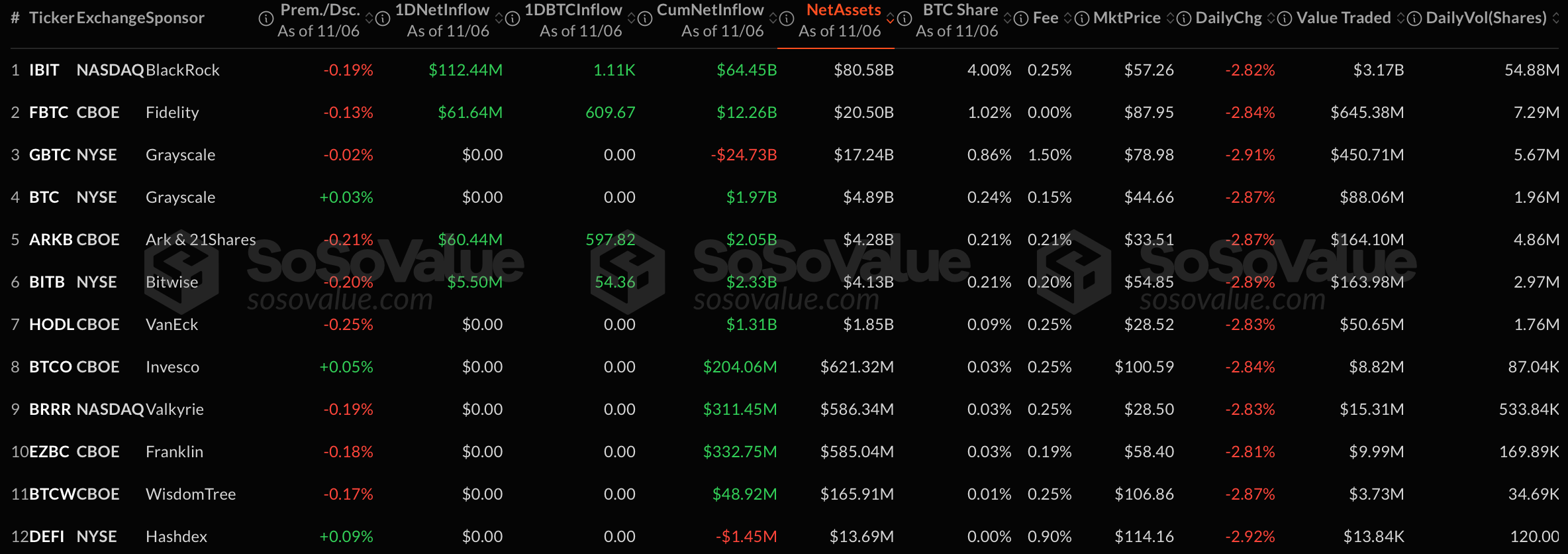1568x554 pixels.
Task: Open info icon before Prem./Dsc. header
Action: click(x=266, y=19)
